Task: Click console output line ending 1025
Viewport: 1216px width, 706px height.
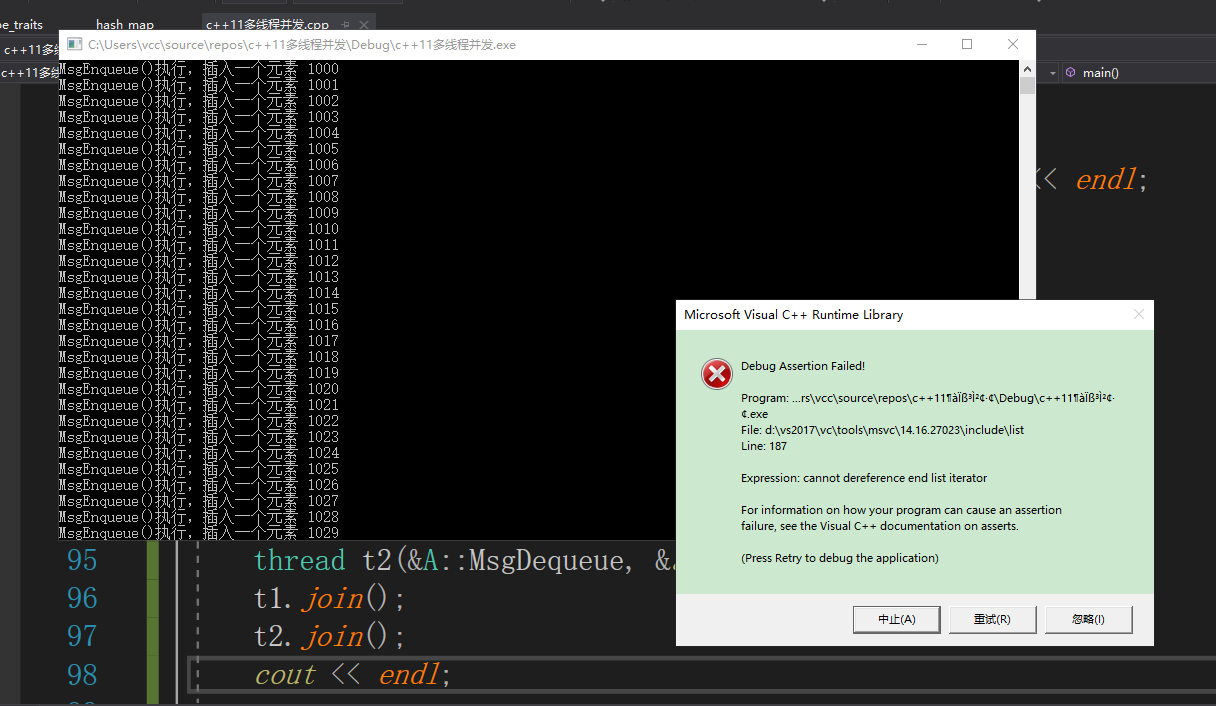Action: click(199, 469)
